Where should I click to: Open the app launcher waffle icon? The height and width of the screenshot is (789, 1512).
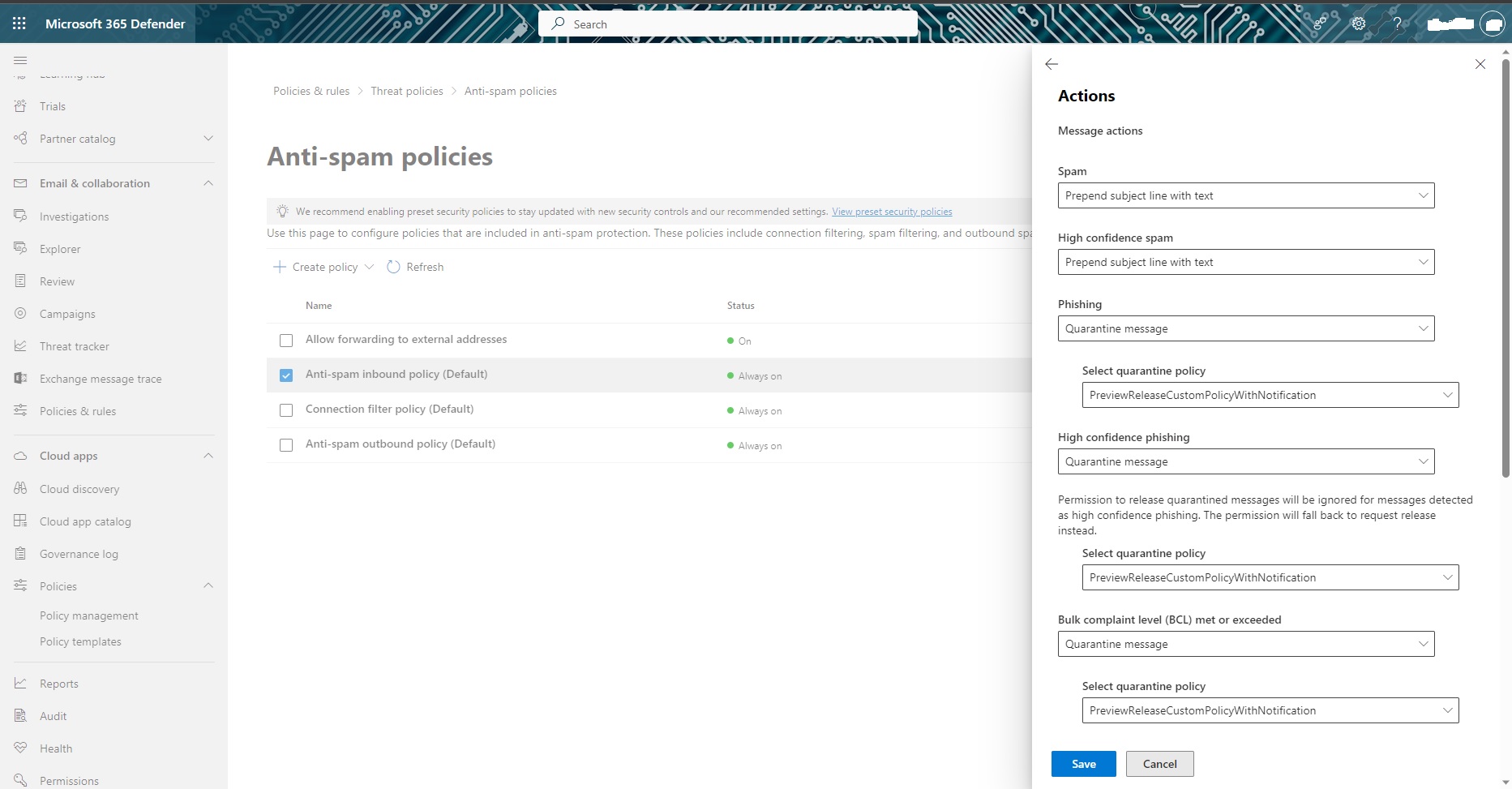click(19, 24)
